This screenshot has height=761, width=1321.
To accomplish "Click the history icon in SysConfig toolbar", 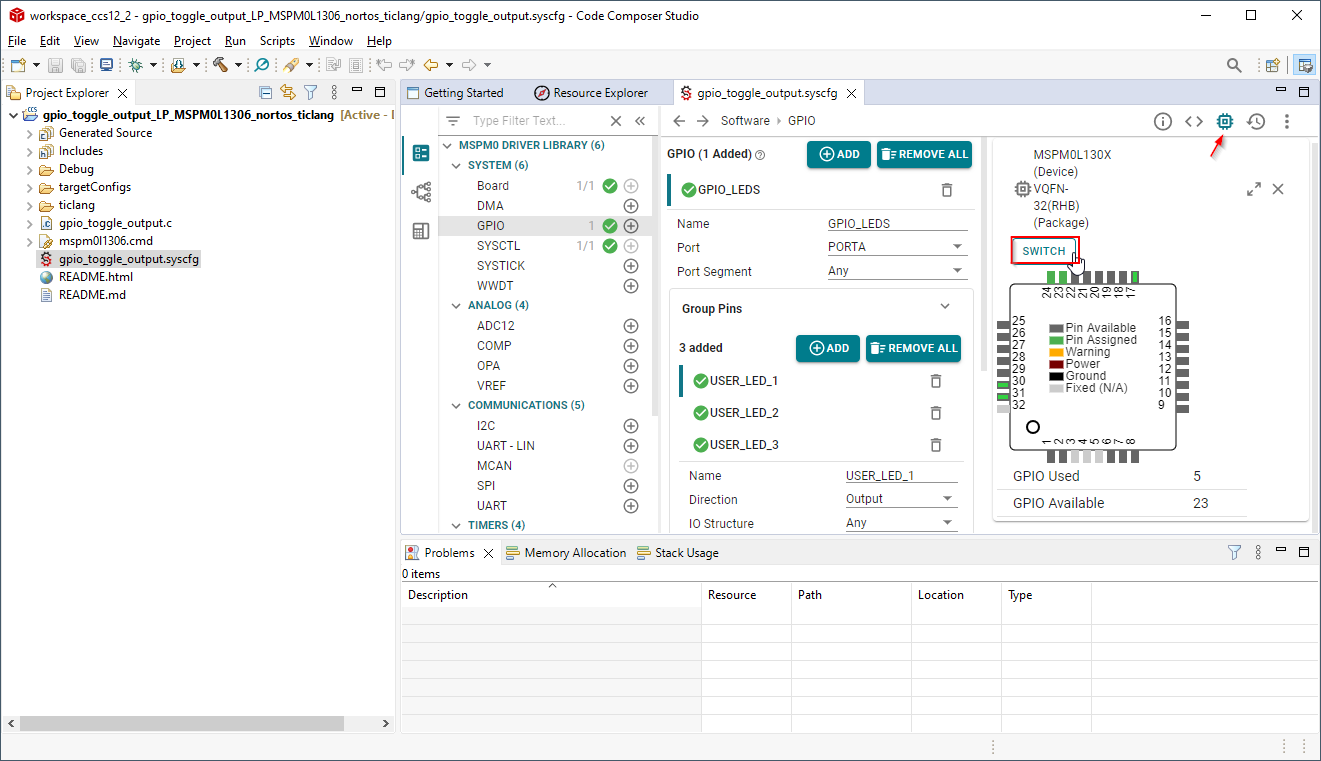I will (x=1256, y=121).
